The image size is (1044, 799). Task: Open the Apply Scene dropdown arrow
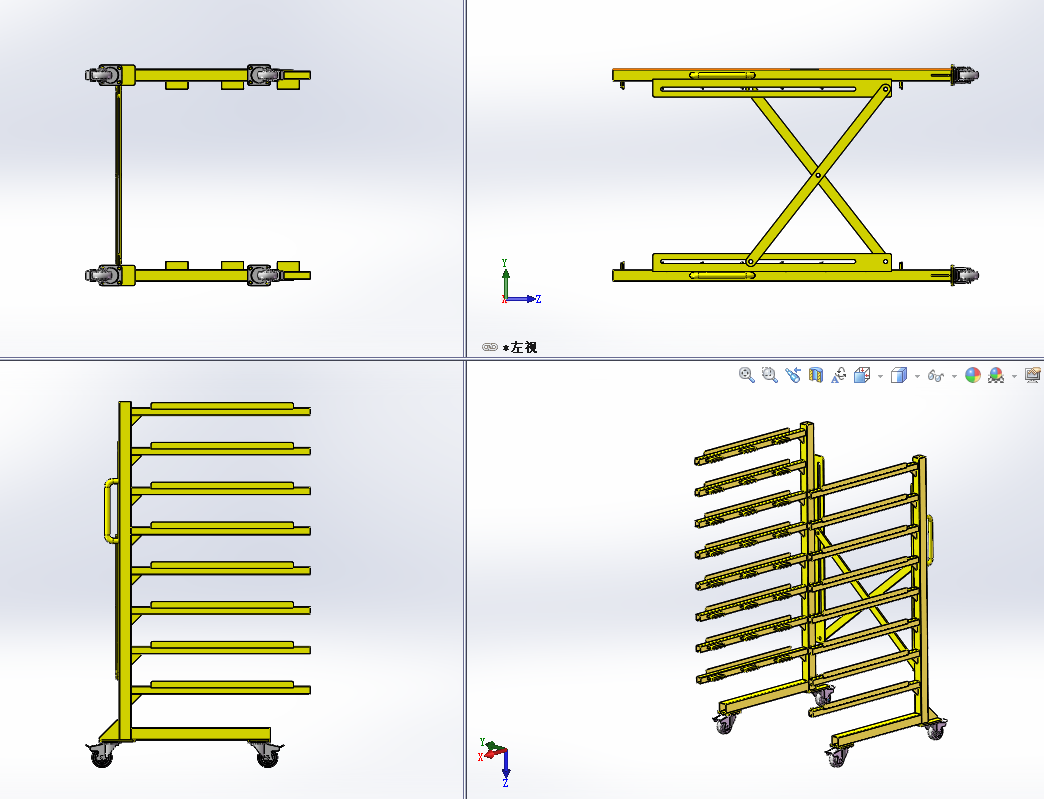point(1014,376)
